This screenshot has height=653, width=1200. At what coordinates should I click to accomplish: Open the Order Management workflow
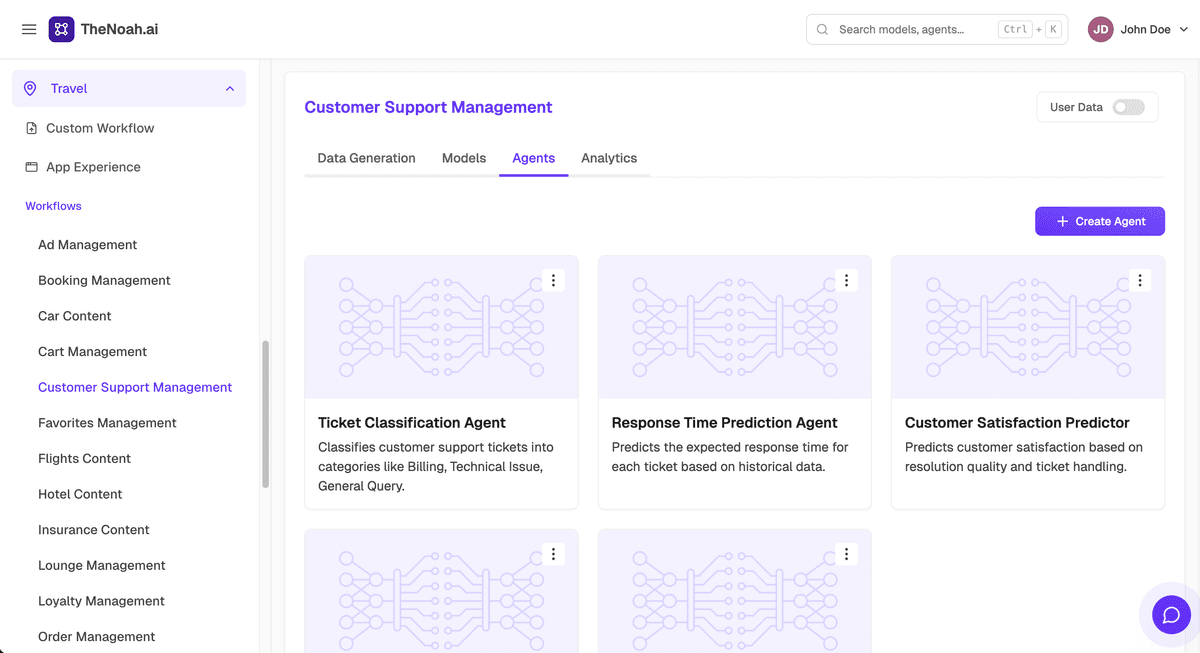pyautogui.click(x=97, y=637)
